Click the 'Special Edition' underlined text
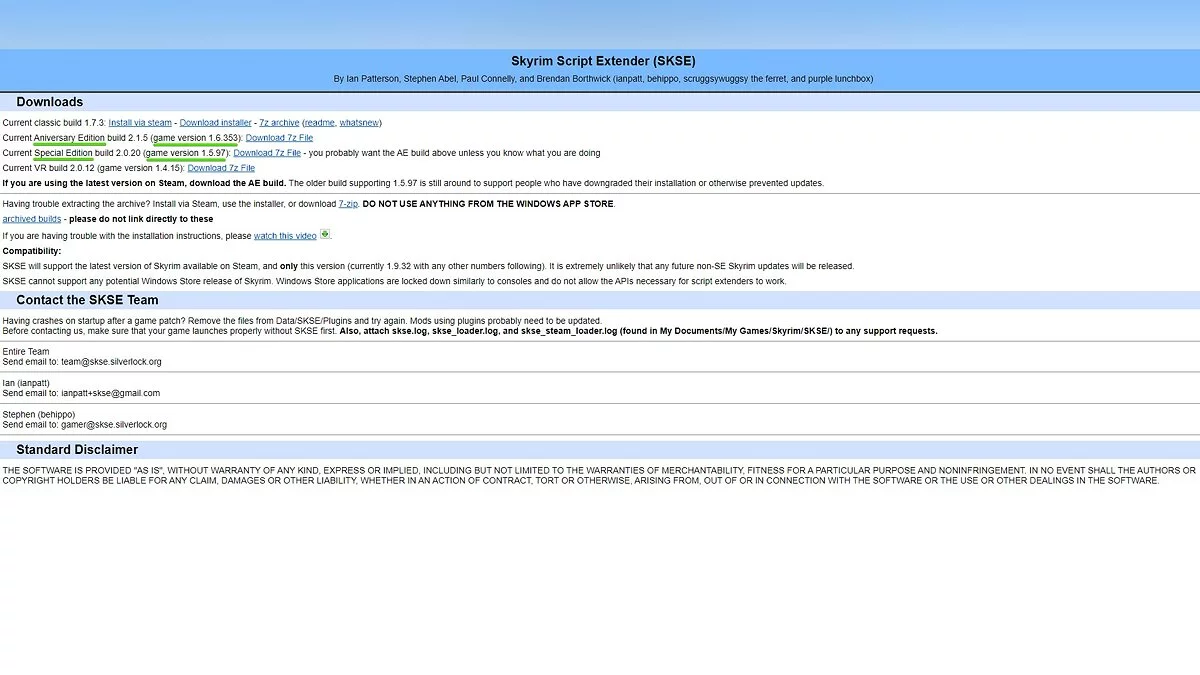1200x675 pixels. point(64,153)
